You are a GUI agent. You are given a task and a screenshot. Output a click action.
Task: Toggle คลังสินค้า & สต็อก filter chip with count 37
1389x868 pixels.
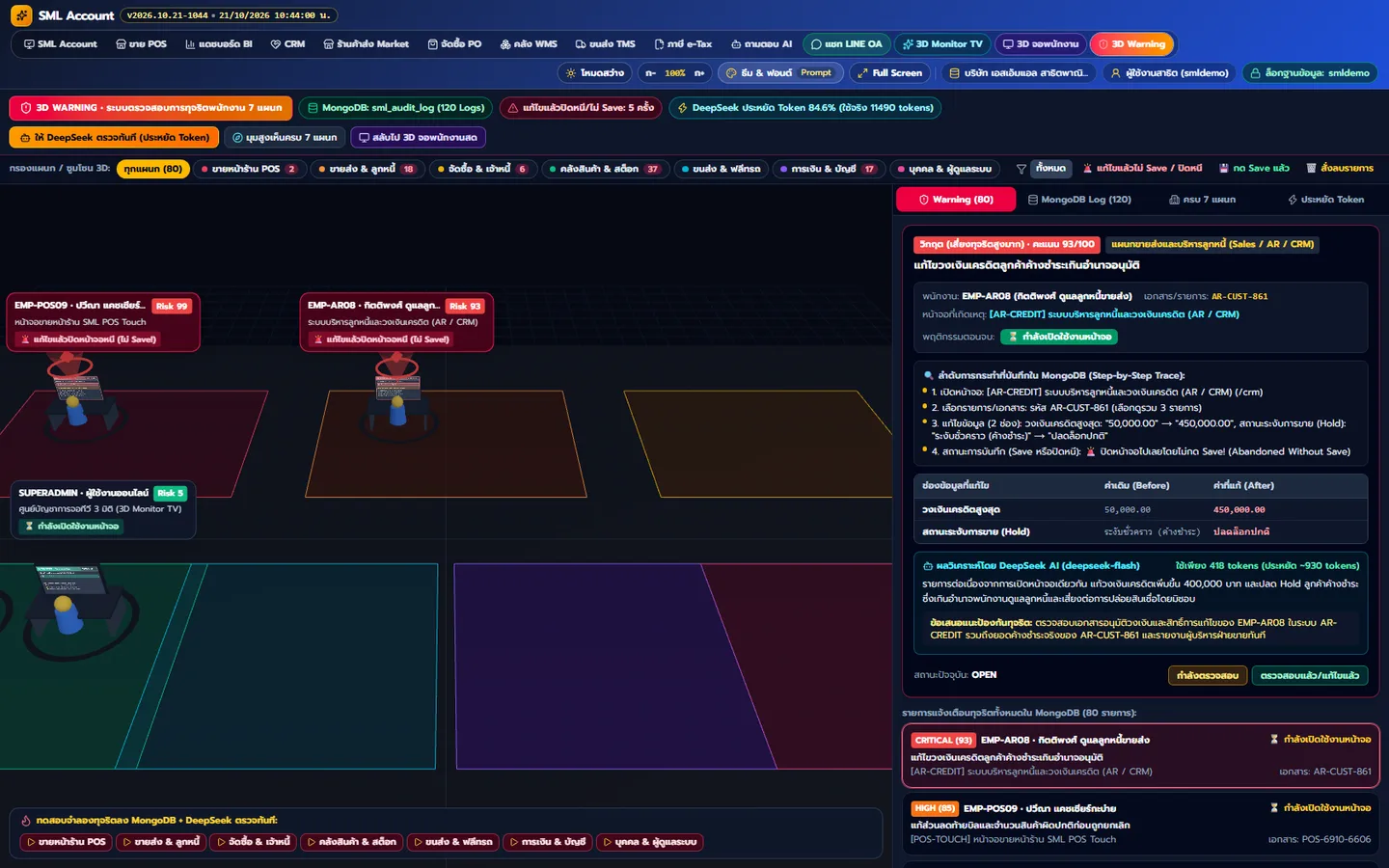(604, 169)
